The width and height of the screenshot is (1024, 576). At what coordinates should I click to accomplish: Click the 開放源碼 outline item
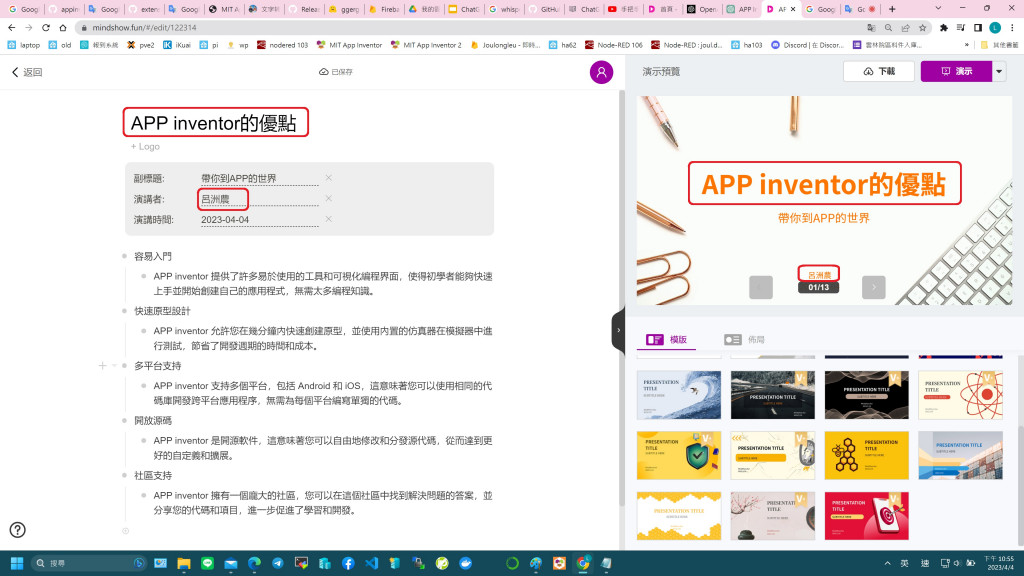coord(153,421)
